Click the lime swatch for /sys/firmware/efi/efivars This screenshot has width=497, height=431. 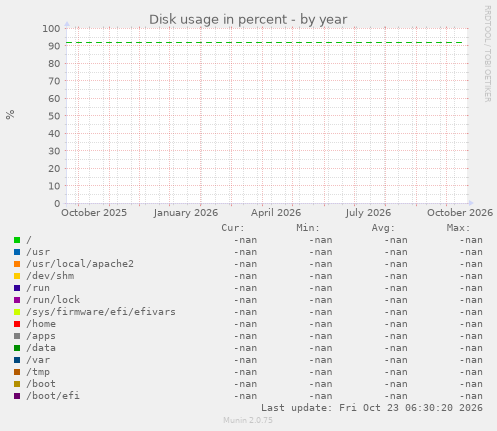[17, 312]
